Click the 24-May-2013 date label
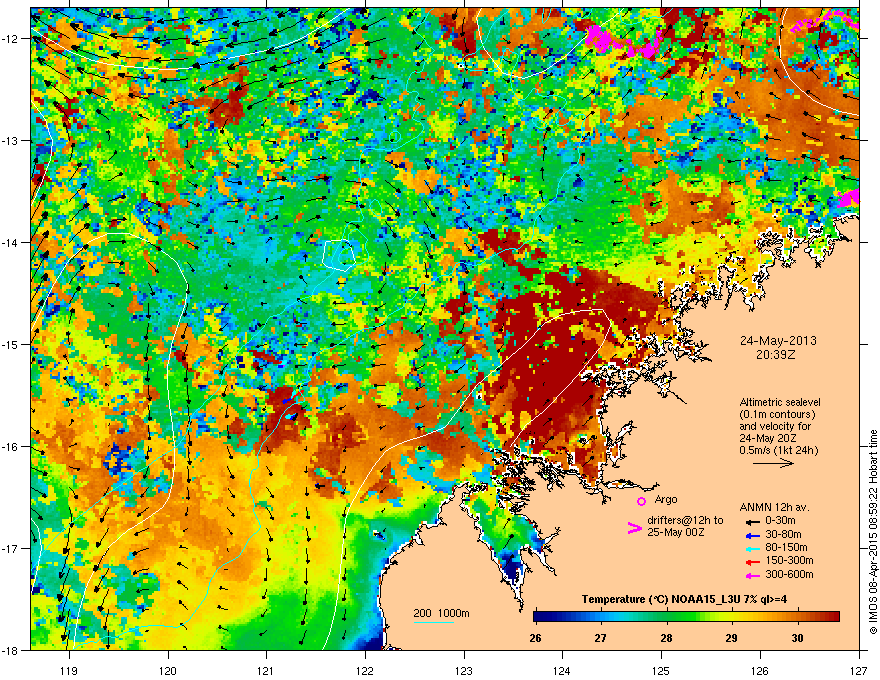Screen dimensions: 880x680 (x=778, y=341)
